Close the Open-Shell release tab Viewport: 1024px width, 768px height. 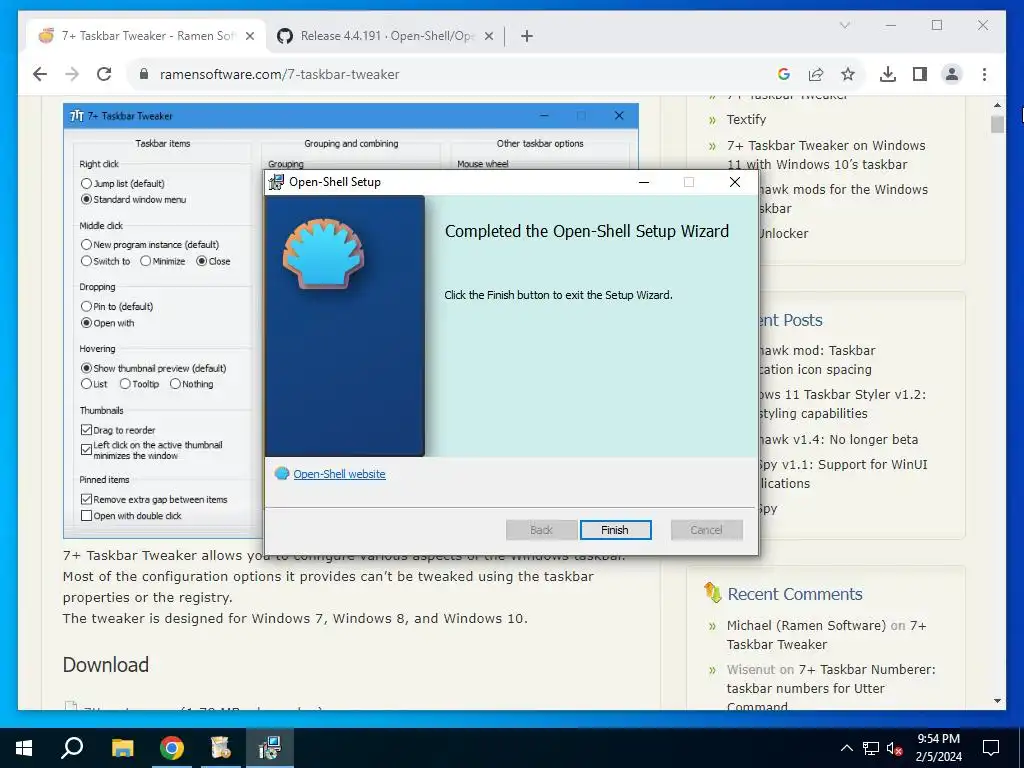[488, 36]
